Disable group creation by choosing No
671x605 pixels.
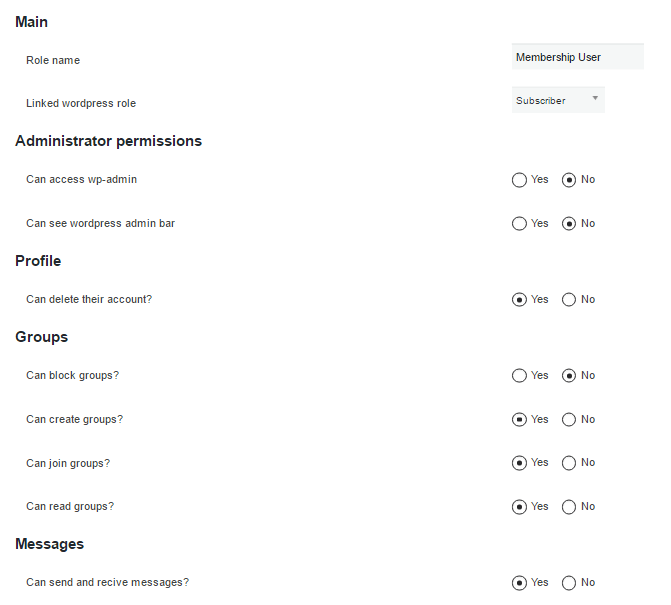(x=569, y=420)
